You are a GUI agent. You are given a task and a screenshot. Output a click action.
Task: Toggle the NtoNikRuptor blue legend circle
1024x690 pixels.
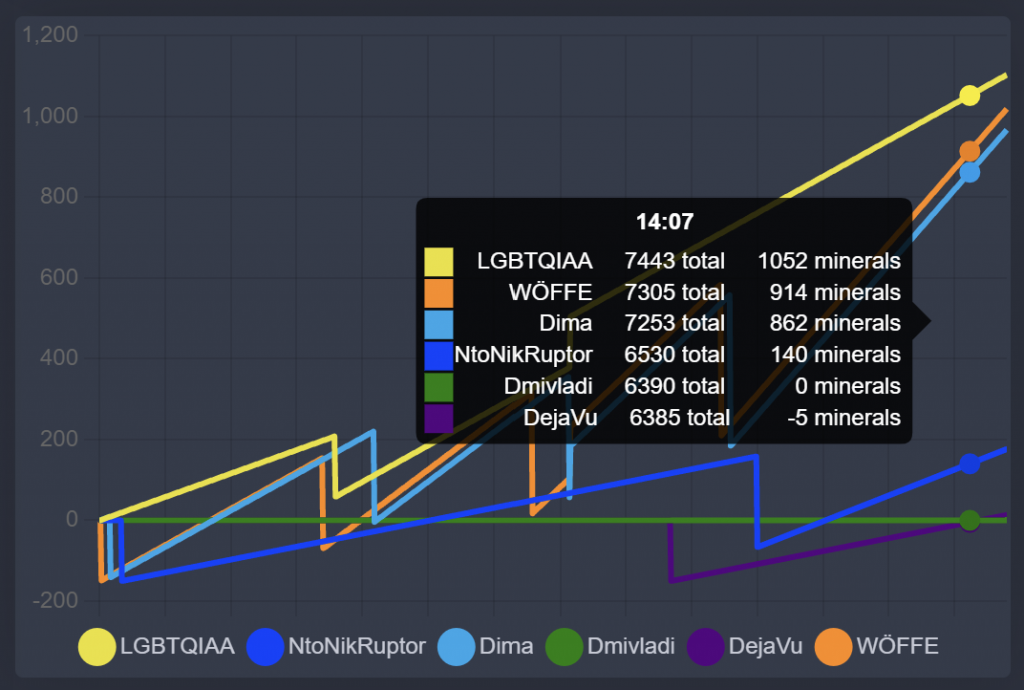coord(265,647)
